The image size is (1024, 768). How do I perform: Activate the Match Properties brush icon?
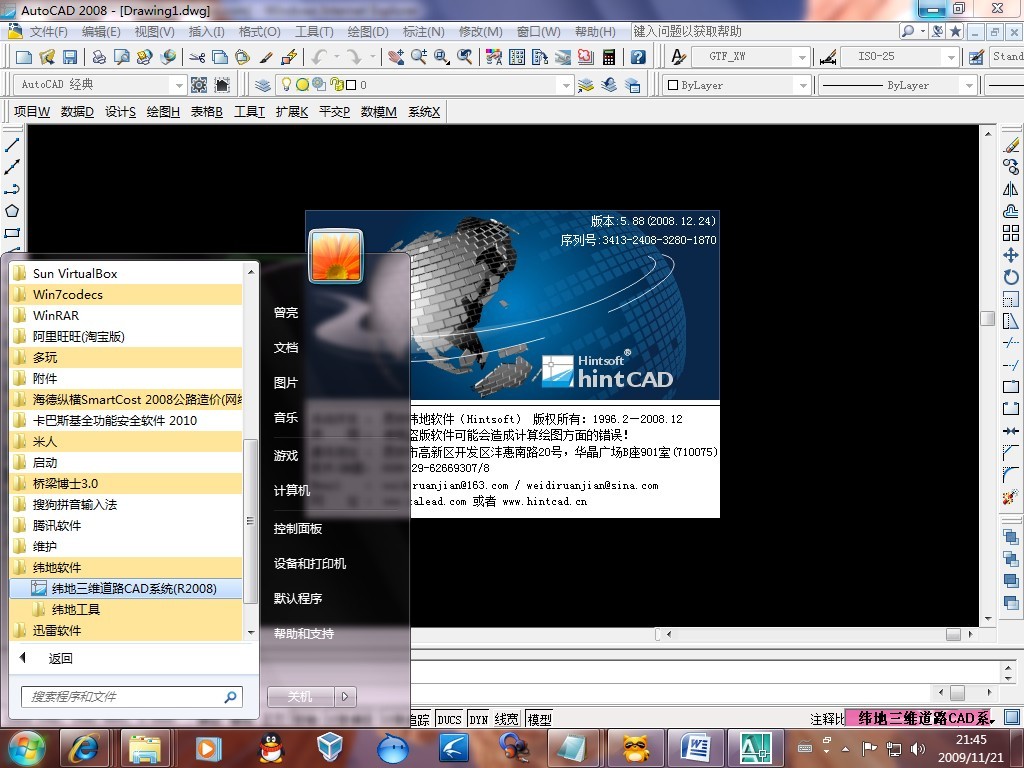266,57
